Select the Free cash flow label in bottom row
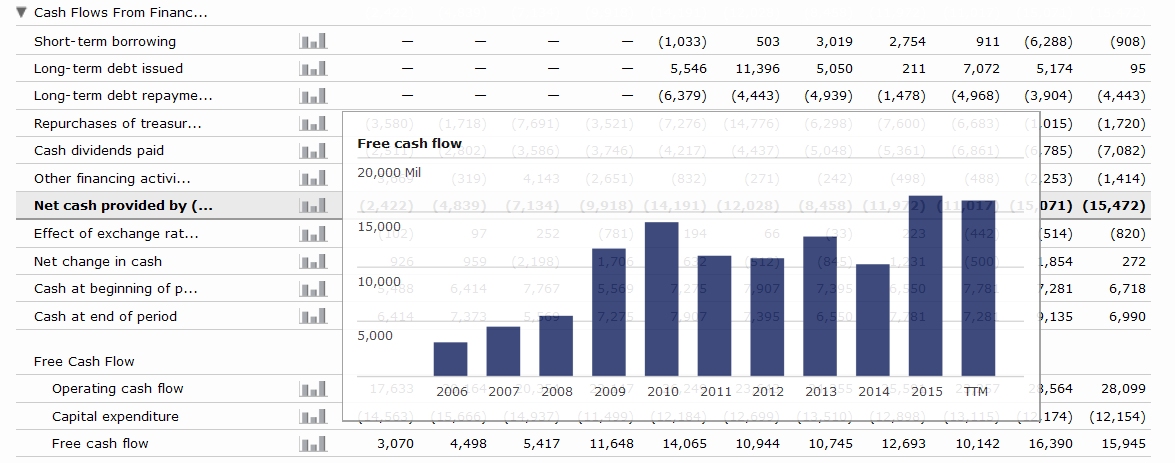 [100, 444]
